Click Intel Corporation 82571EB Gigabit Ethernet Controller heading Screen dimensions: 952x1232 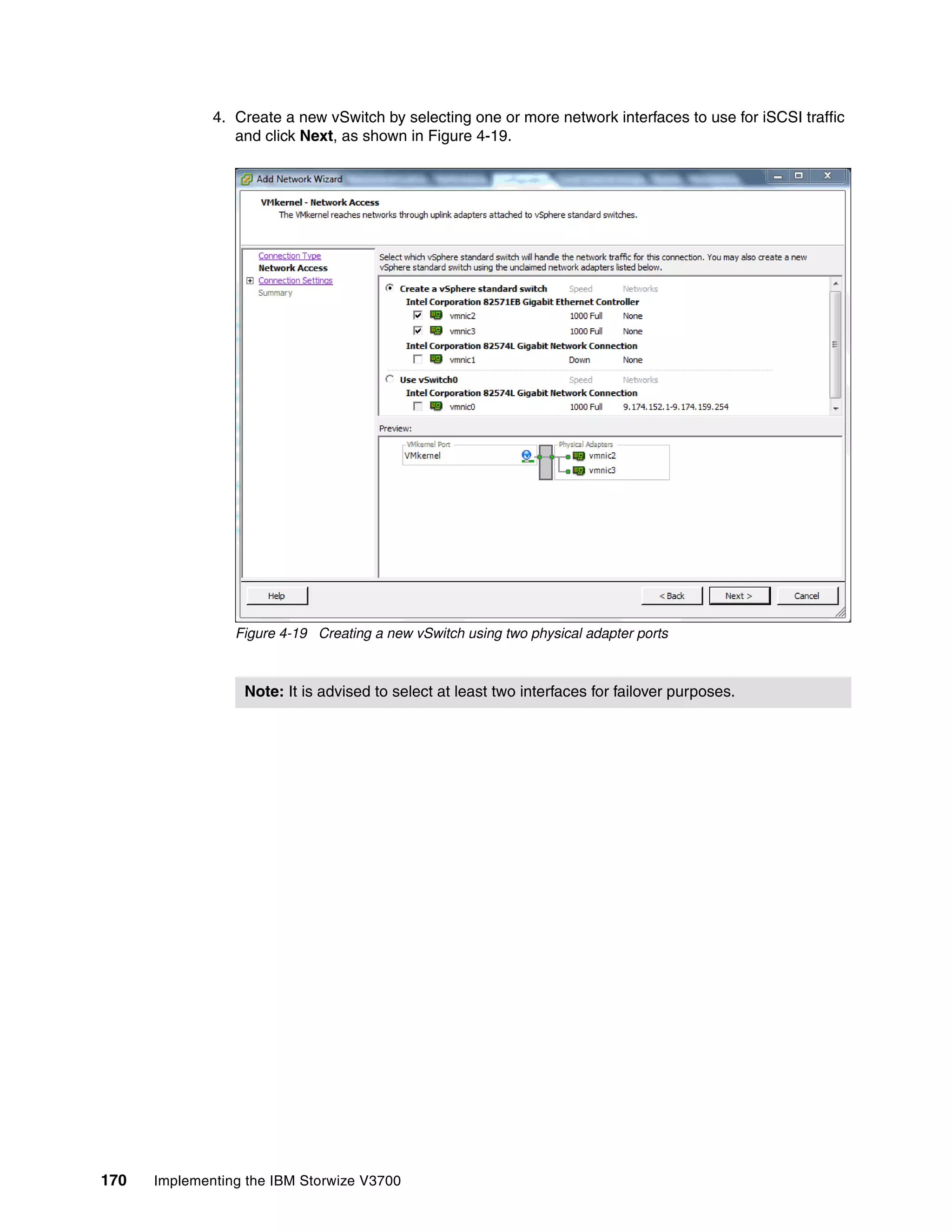(x=522, y=302)
